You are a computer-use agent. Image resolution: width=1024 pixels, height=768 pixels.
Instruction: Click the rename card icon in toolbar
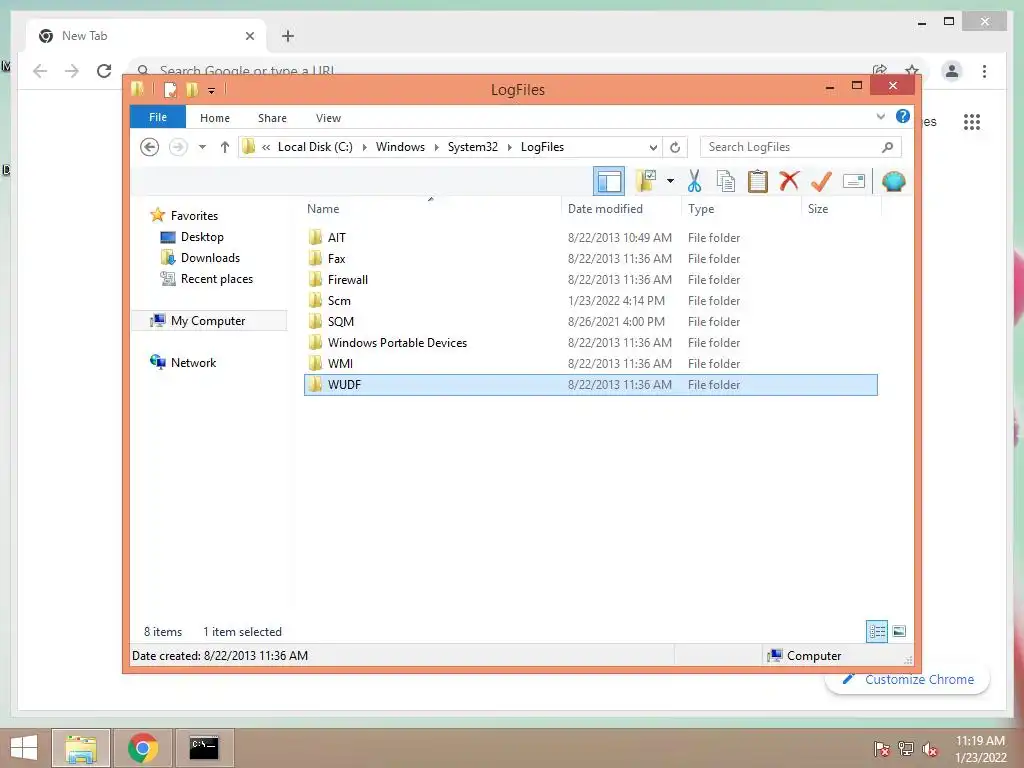tap(854, 181)
